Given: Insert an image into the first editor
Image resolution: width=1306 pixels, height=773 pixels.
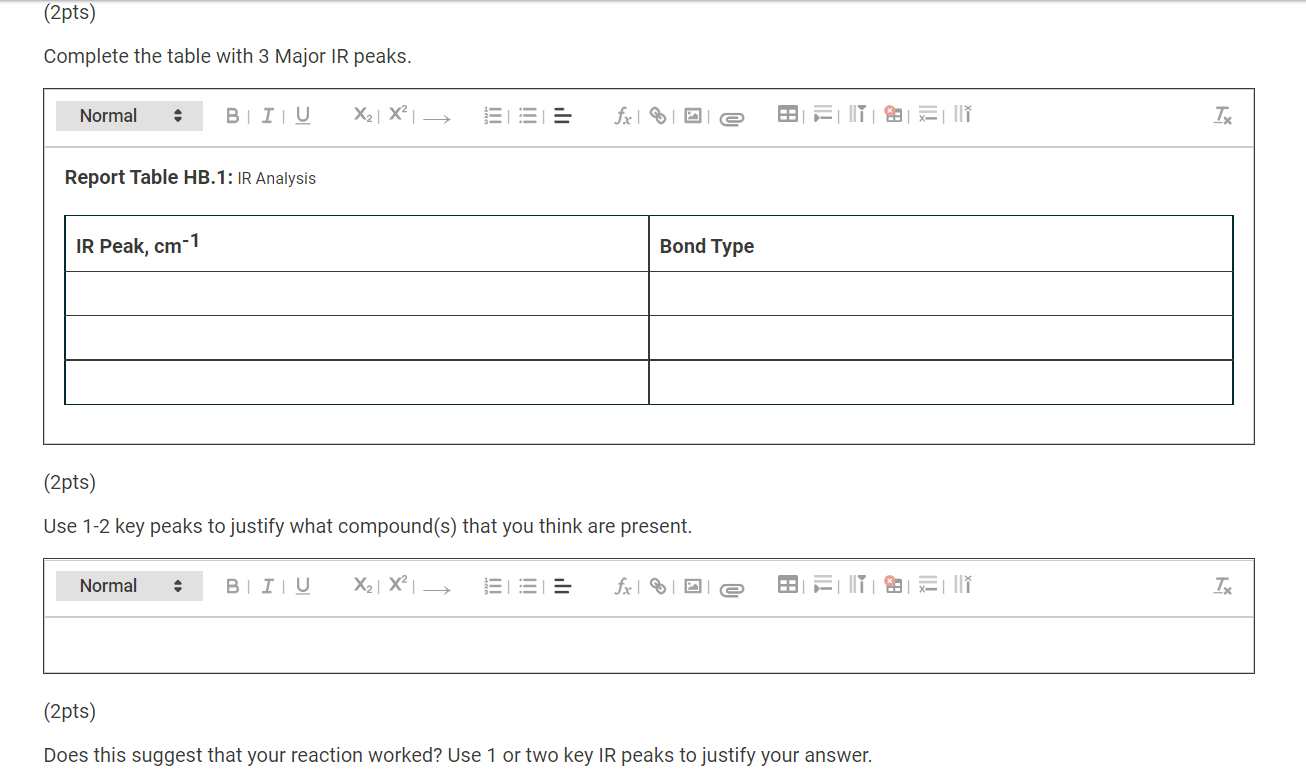Looking at the screenshot, I should click(693, 116).
